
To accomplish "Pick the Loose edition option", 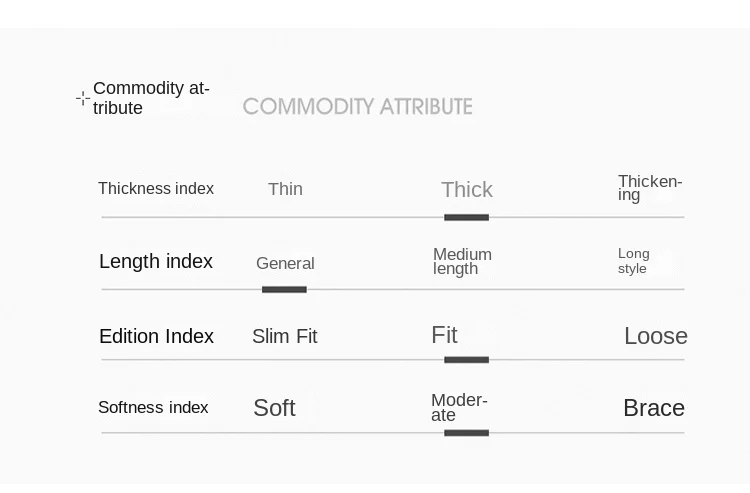I will (655, 336).
